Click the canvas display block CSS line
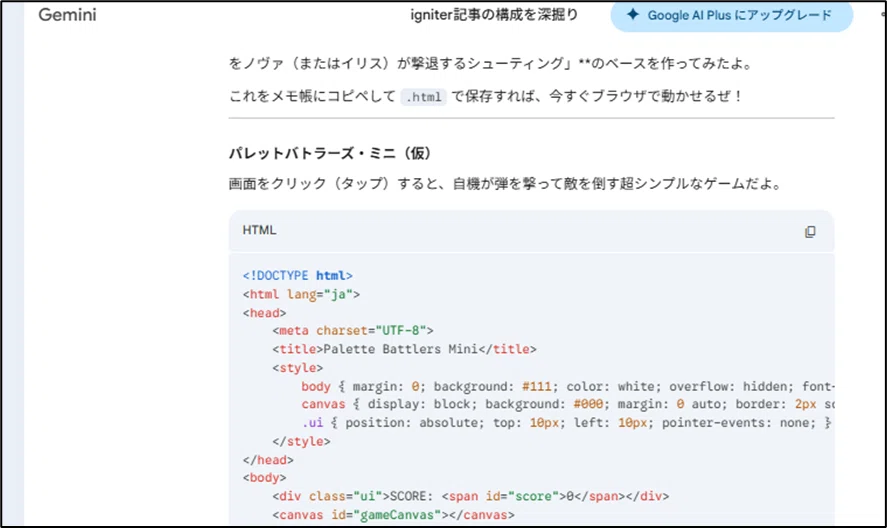The image size is (887, 528). (x=567, y=405)
